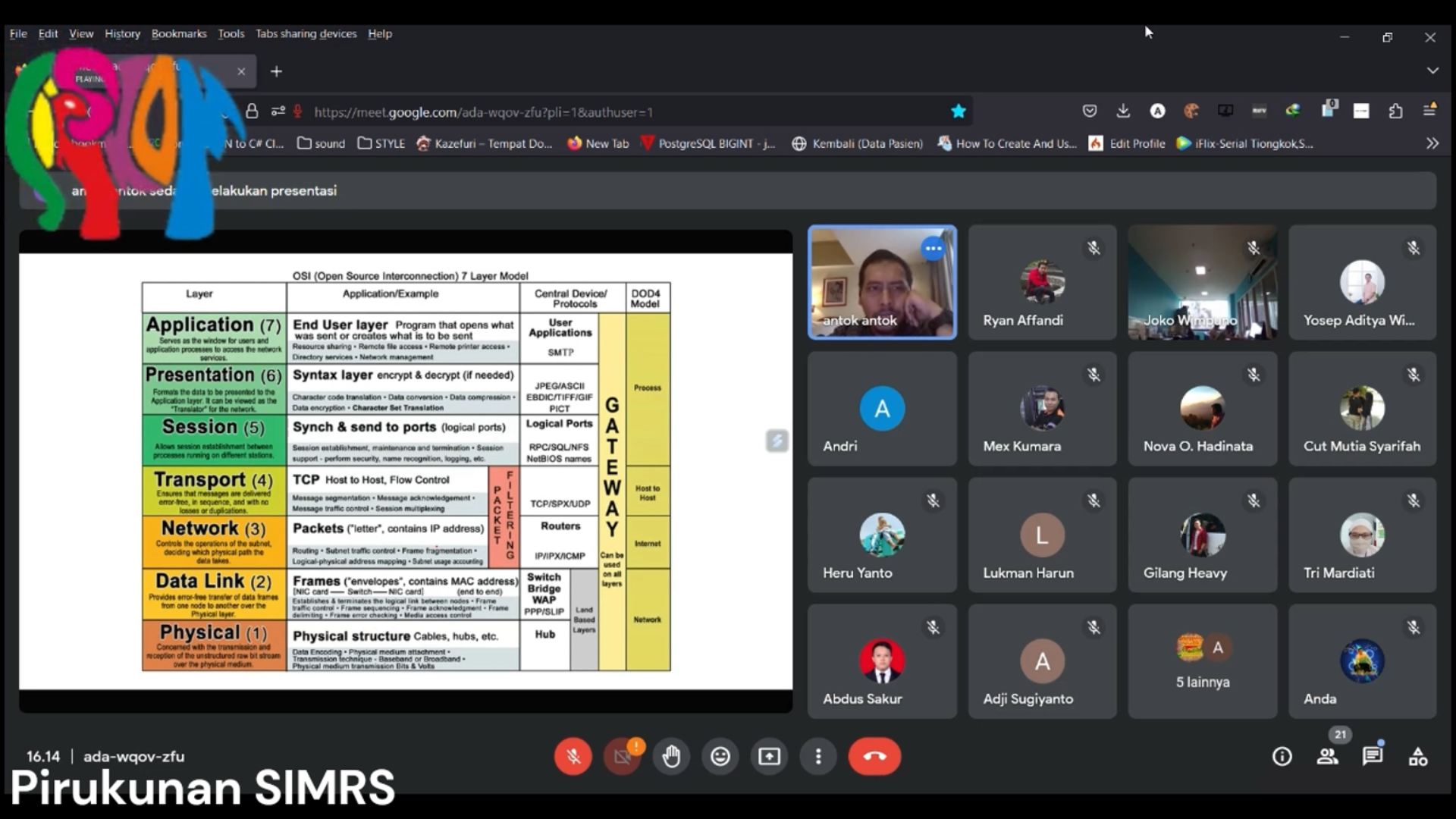The image size is (1456, 819).
Task: Open the Kazefuri bookmark
Action: click(485, 143)
